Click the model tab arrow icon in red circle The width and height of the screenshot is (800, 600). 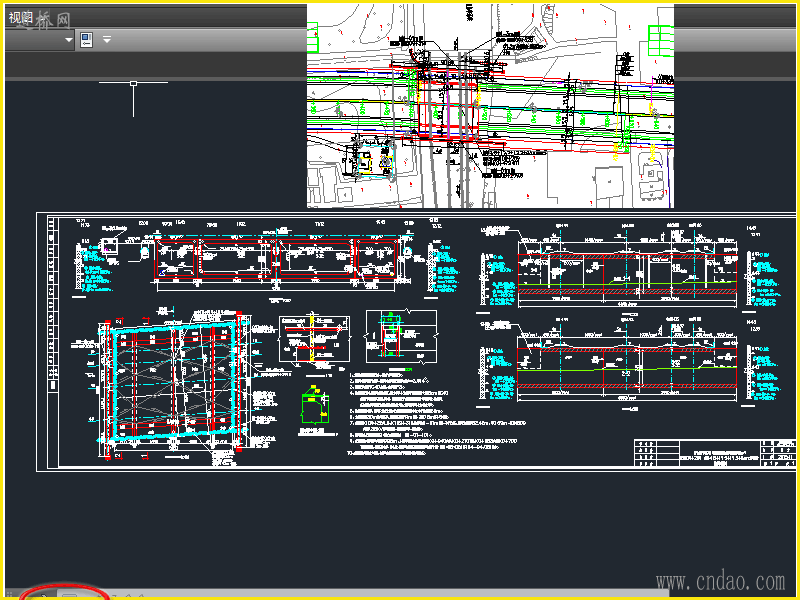tap(43, 595)
